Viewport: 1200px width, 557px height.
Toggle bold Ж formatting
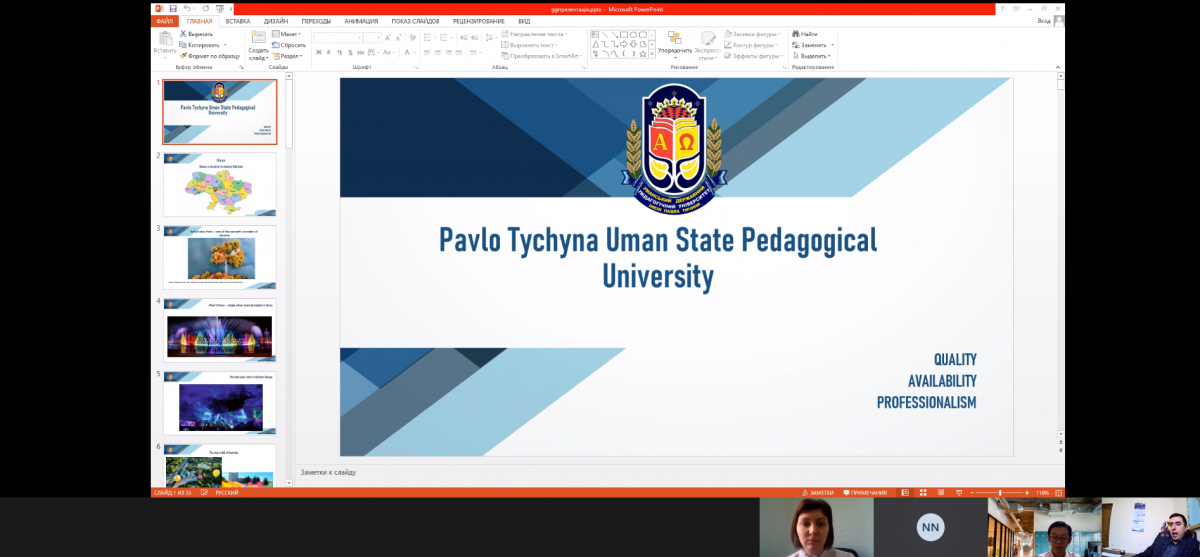pos(318,52)
